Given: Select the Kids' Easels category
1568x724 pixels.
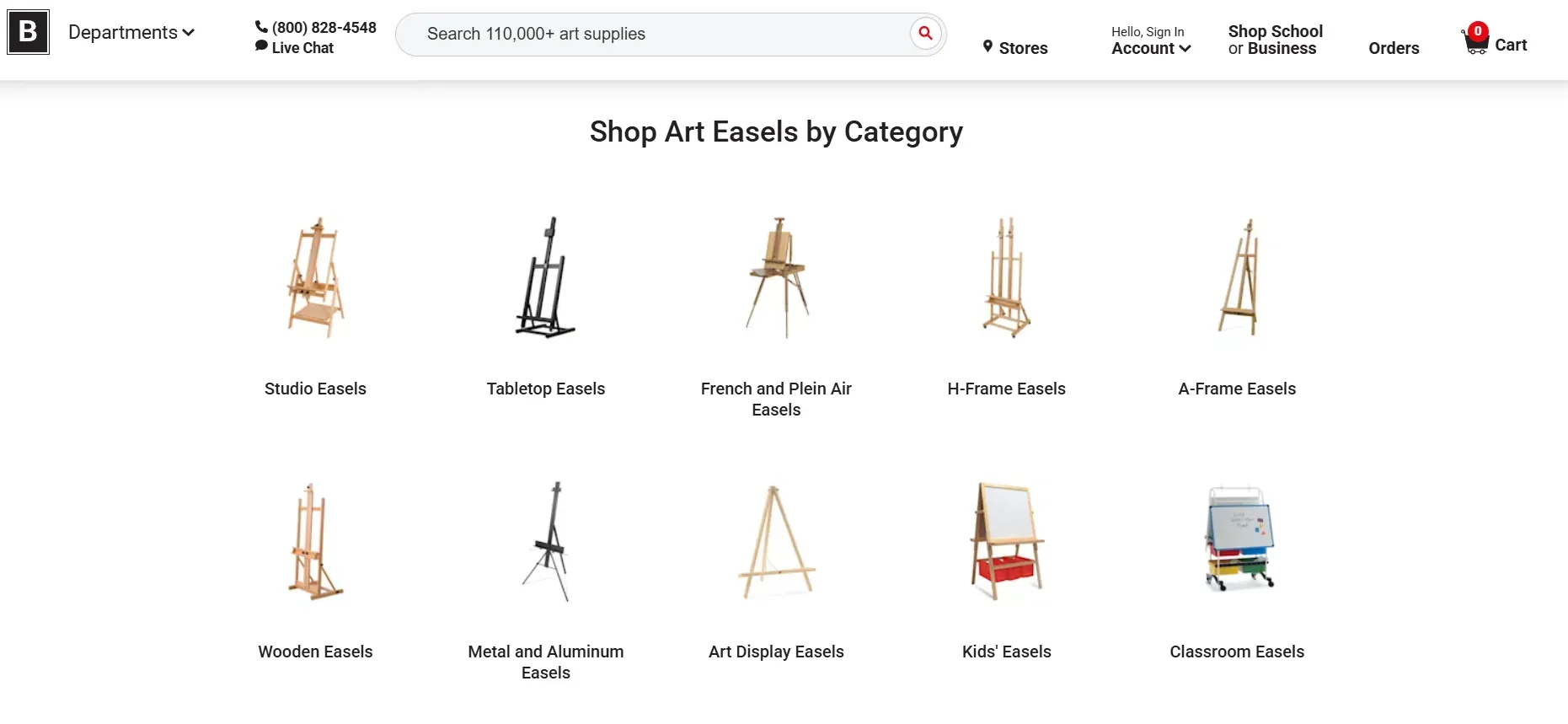Looking at the screenshot, I should point(1006,651).
